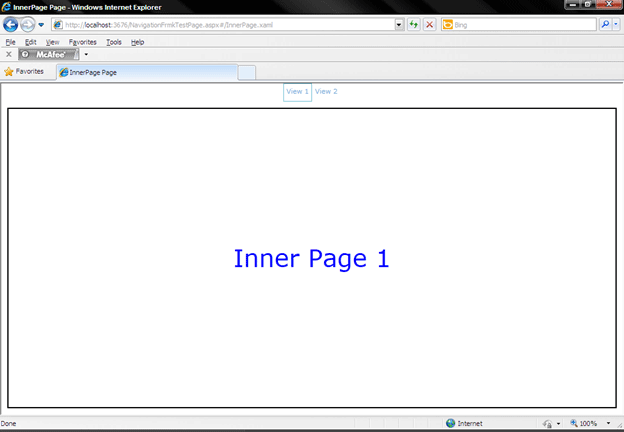Viewport: 624px width, 432px height.
Task: Click the Favorites star button
Action: [24, 72]
